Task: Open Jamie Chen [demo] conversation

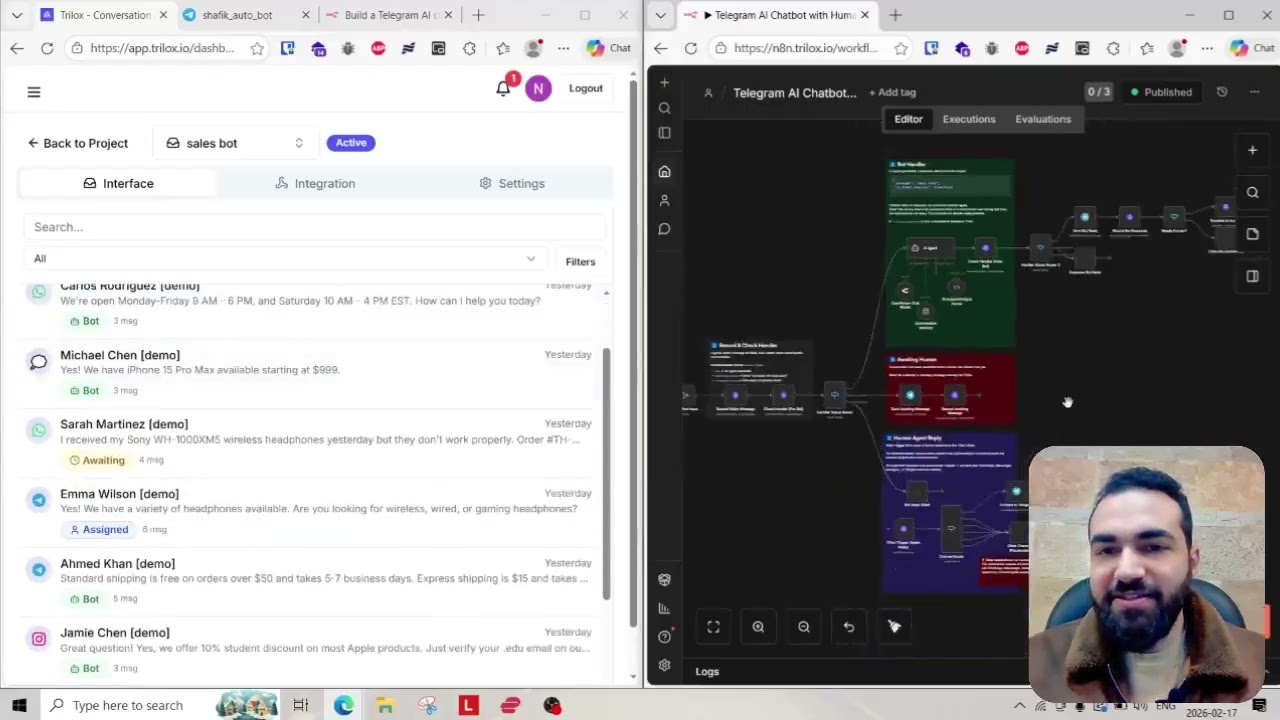Action: (x=315, y=650)
